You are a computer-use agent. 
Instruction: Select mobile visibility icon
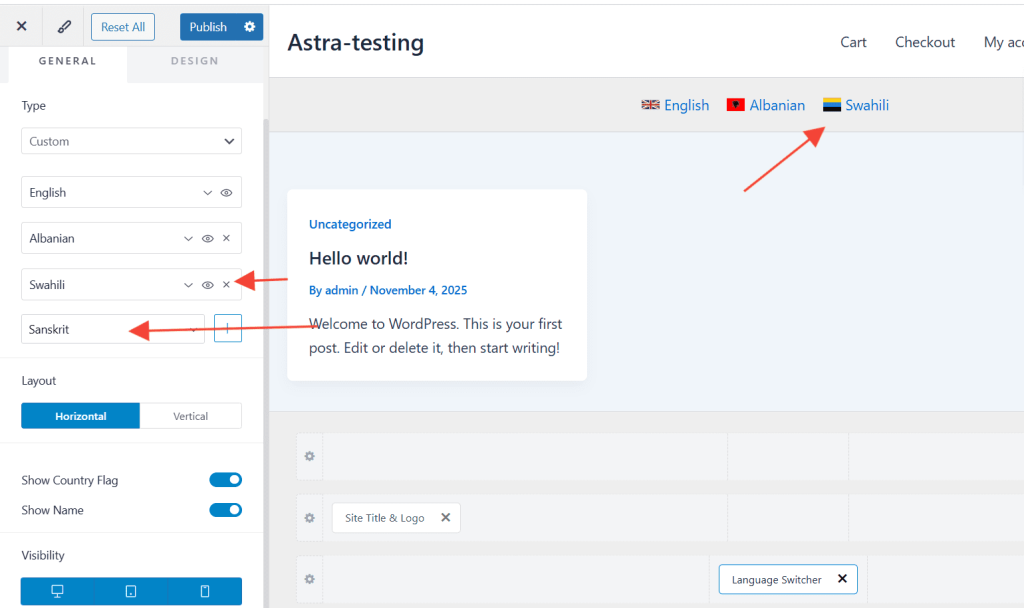[205, 591]
